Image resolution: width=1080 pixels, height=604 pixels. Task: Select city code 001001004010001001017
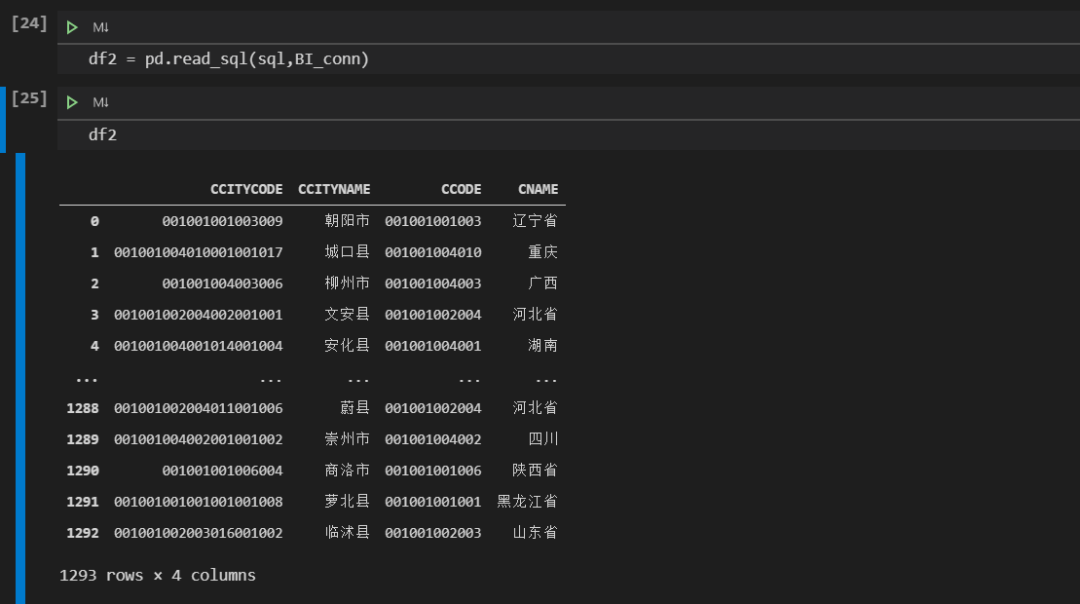(x=198, y=252)
